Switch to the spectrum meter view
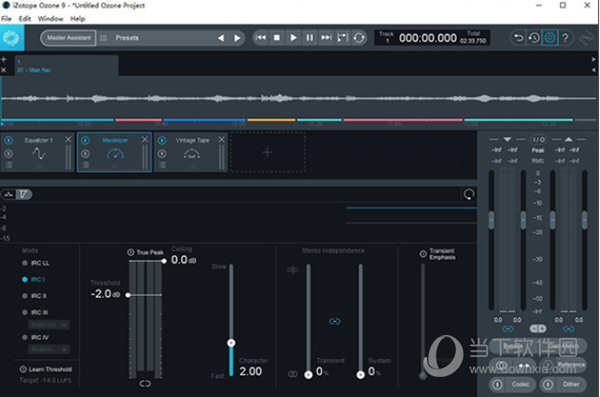 (9, 194)
